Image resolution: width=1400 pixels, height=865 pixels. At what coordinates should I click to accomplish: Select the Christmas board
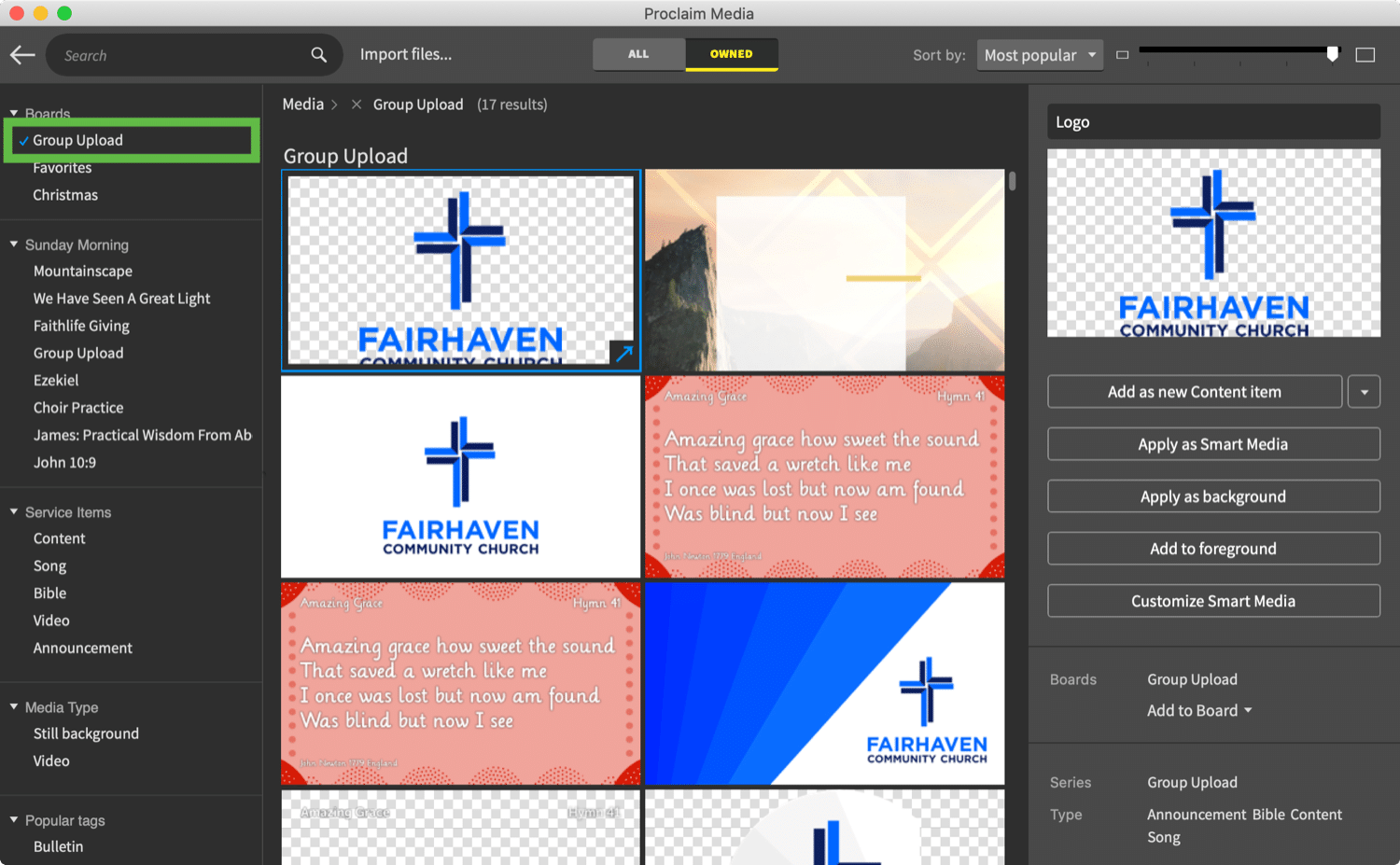(65, 195)
